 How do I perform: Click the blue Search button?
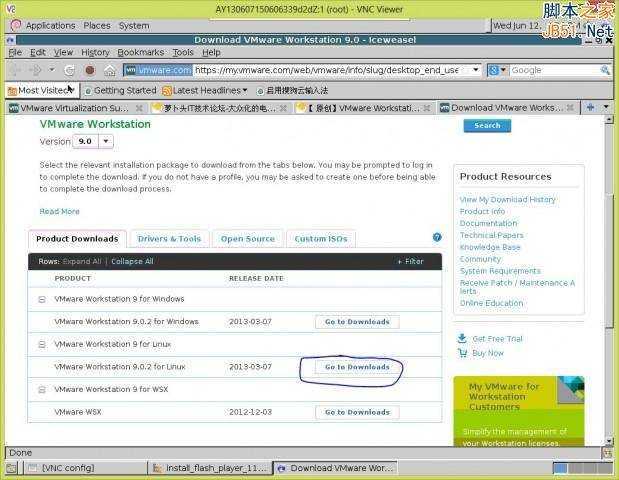(487, 126)
